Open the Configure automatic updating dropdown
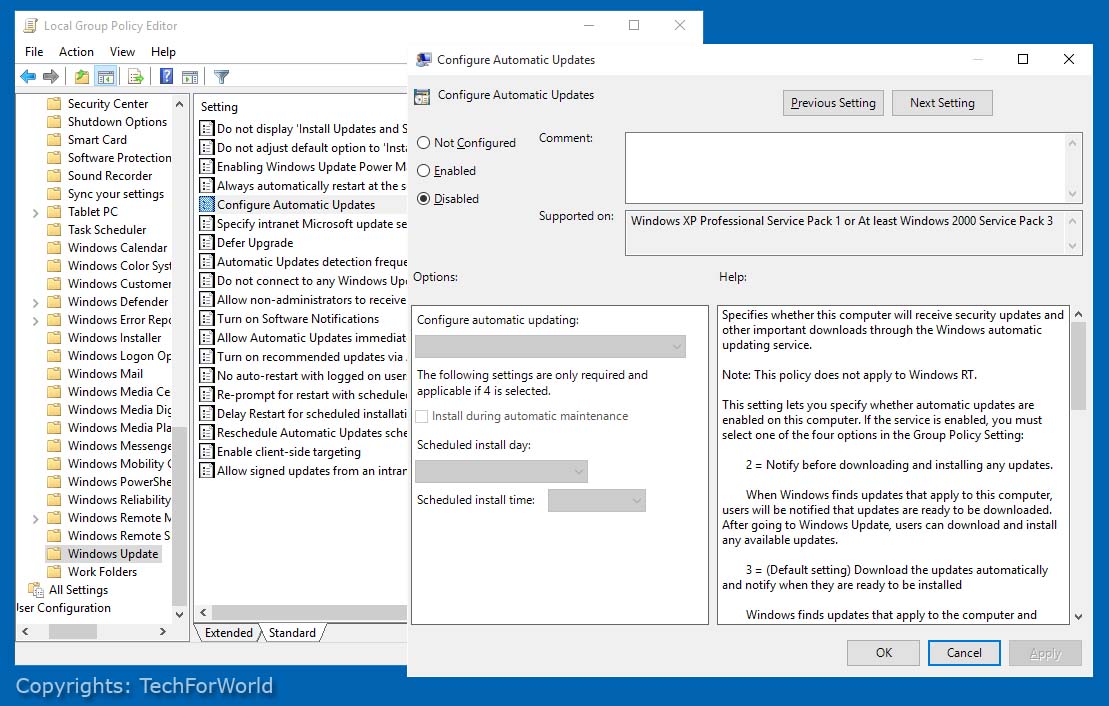Image resolution: width=1109 pixels, height=706 pixels. 550,347
